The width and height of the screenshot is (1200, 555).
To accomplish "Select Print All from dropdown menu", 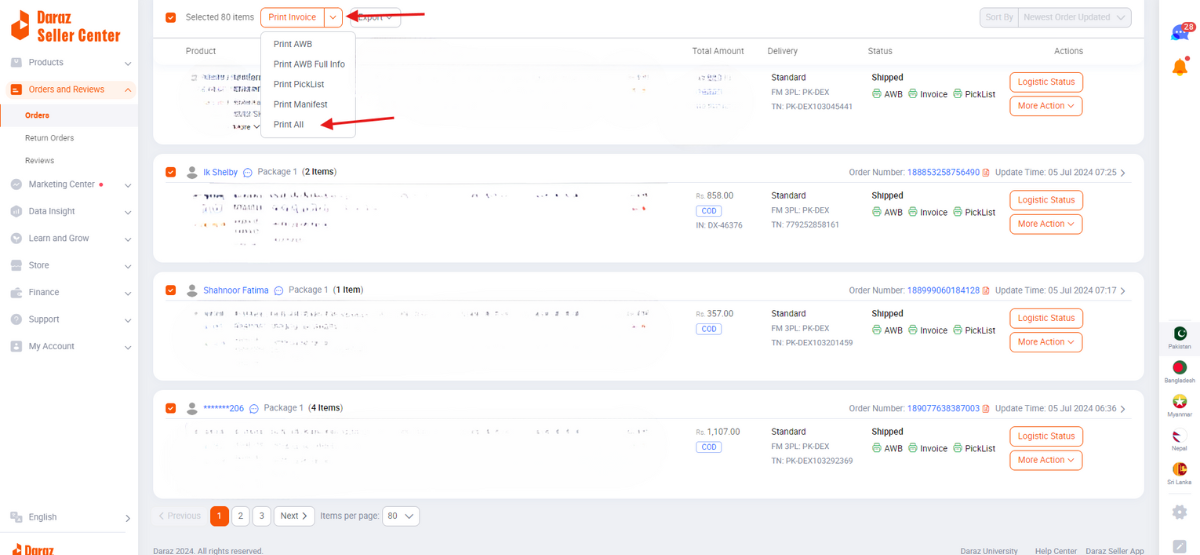I will click(x=289, y=125).
